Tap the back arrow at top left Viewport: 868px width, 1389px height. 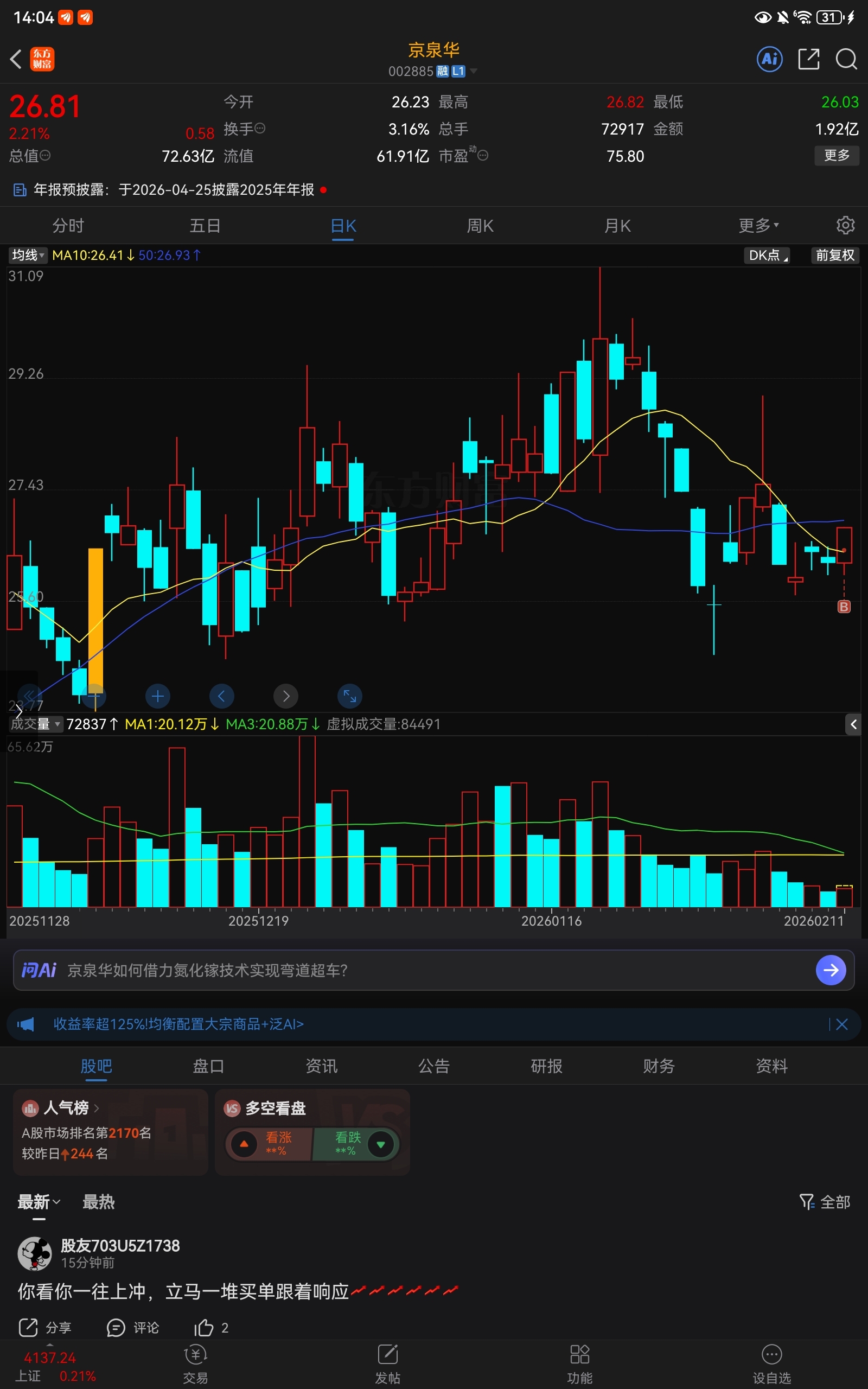pos(16,59)
